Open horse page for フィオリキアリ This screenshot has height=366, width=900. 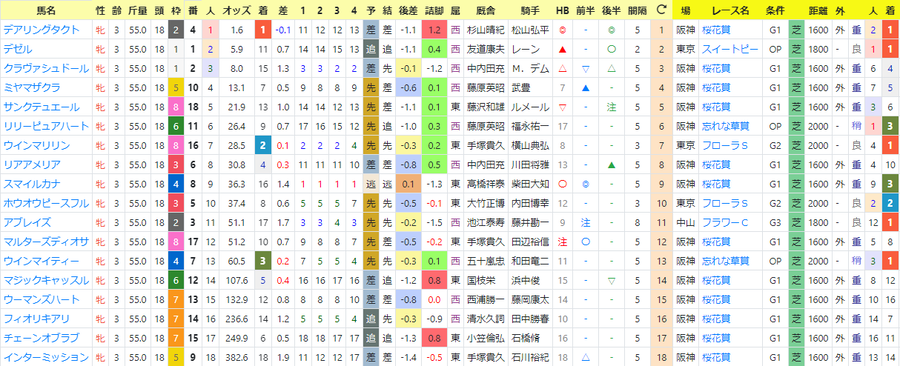click(36, 319)
